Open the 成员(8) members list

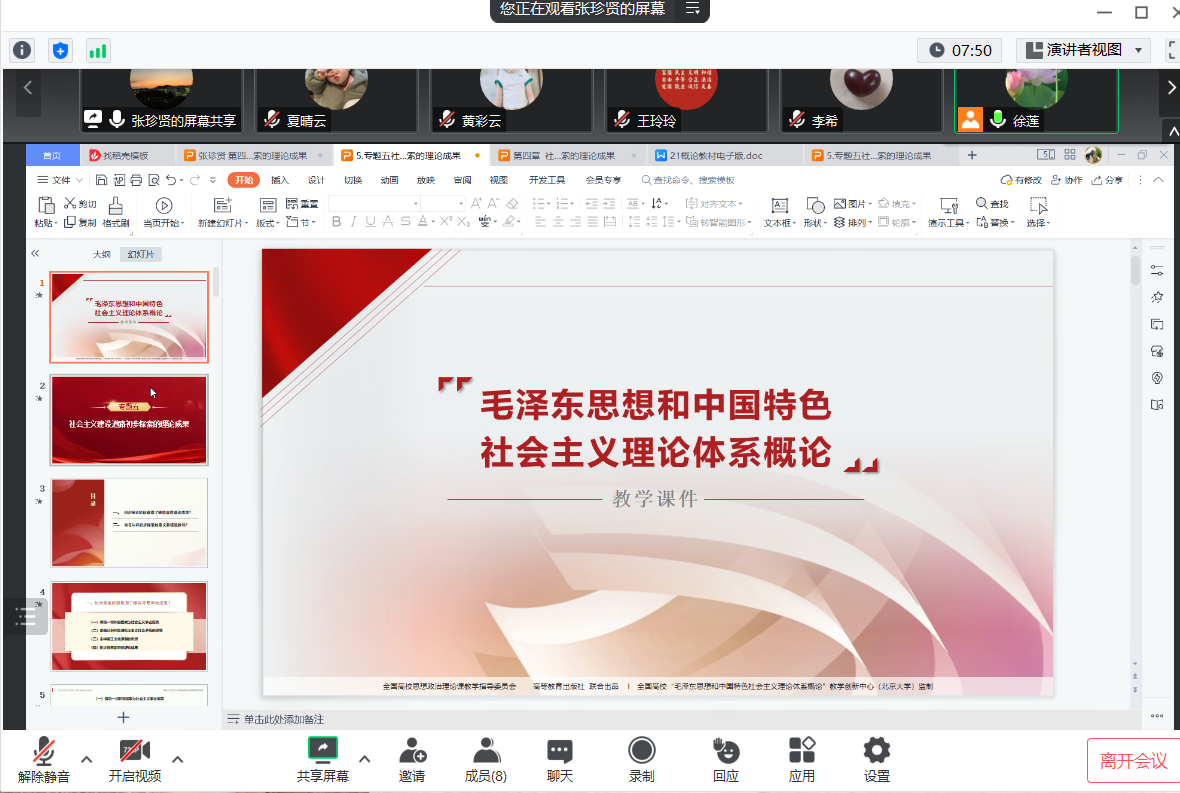pos(486,759)
